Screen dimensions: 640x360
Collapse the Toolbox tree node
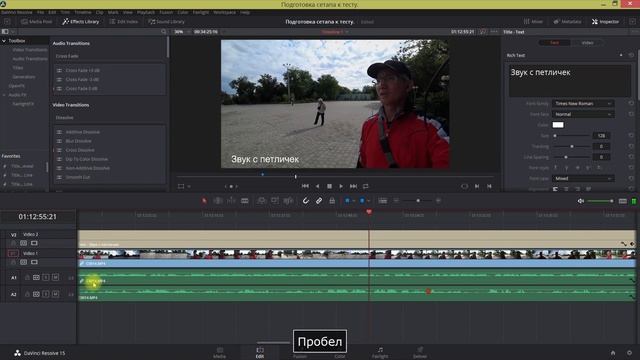pyautogui.click(x=4, y=41)
